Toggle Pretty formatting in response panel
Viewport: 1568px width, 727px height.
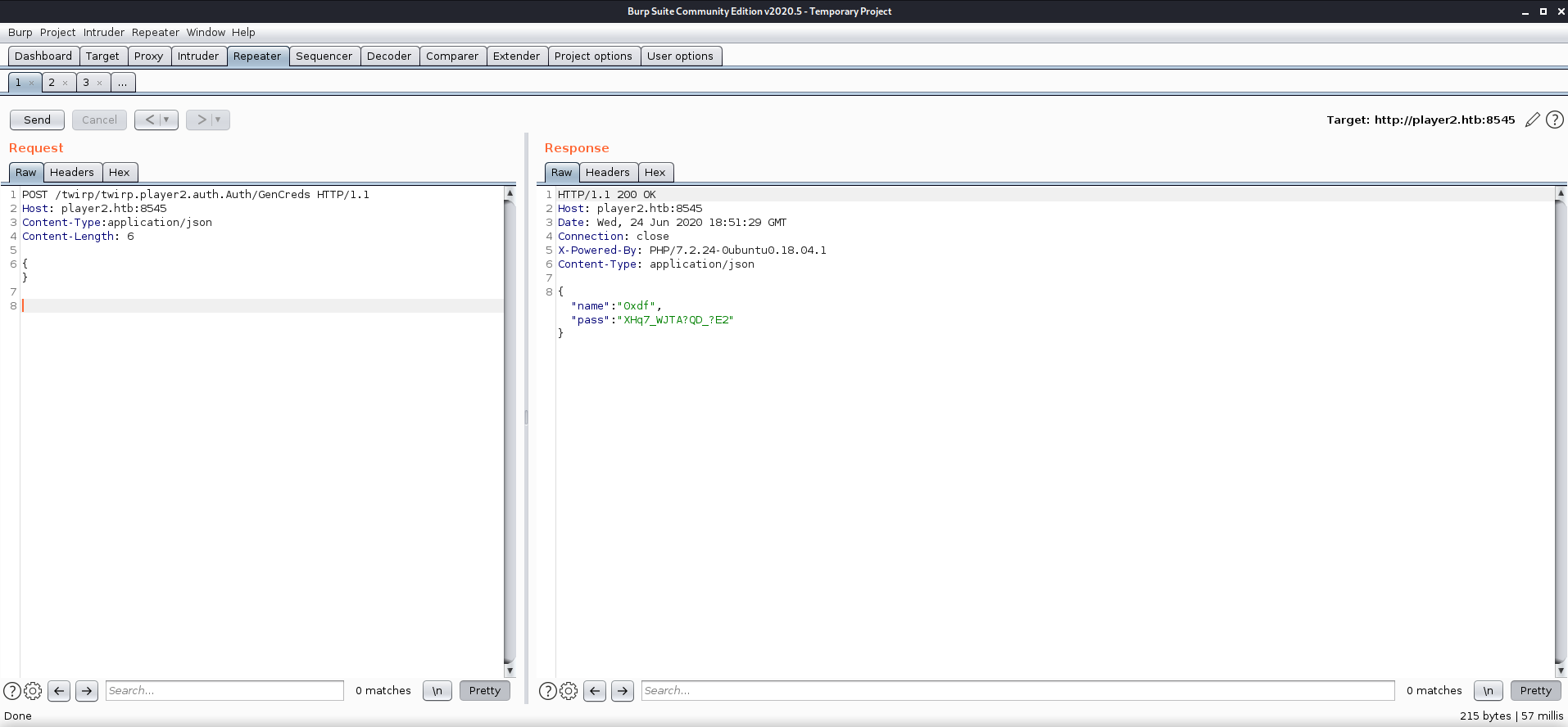pyautogui.click(x=1535, y=691)
